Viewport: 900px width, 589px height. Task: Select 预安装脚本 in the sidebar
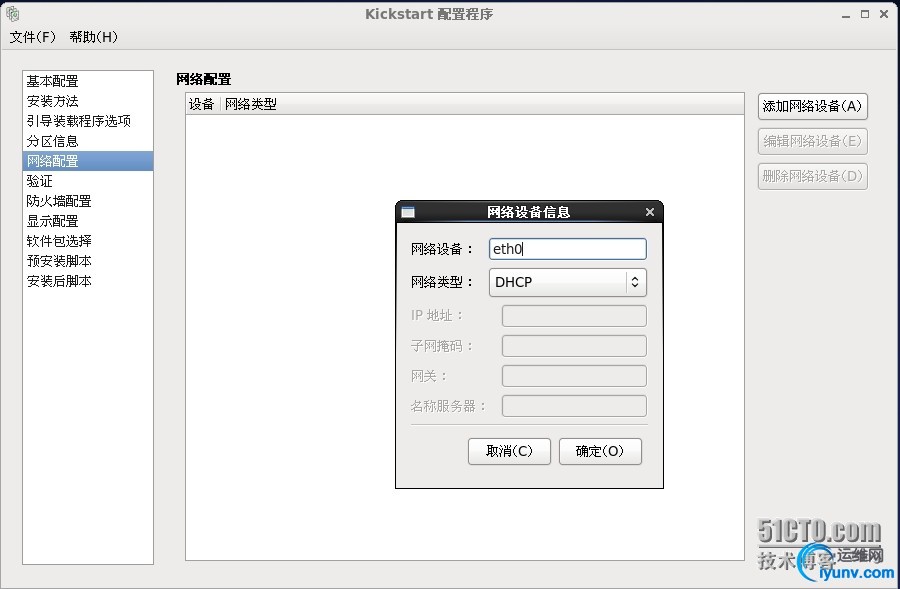pyautogui.click(x=88, y=261)
